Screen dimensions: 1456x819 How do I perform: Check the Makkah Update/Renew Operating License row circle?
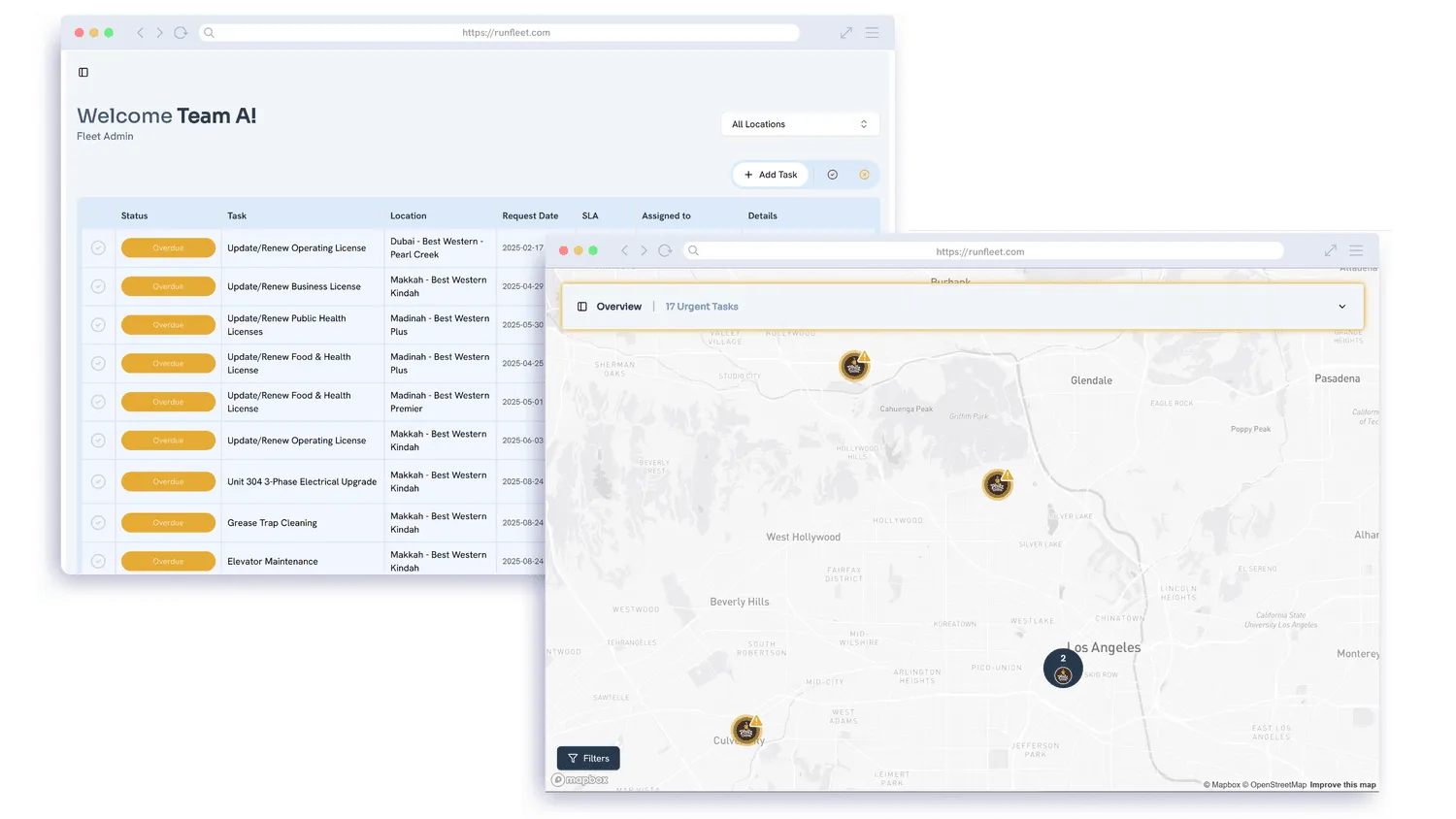(x=98, y=441)
